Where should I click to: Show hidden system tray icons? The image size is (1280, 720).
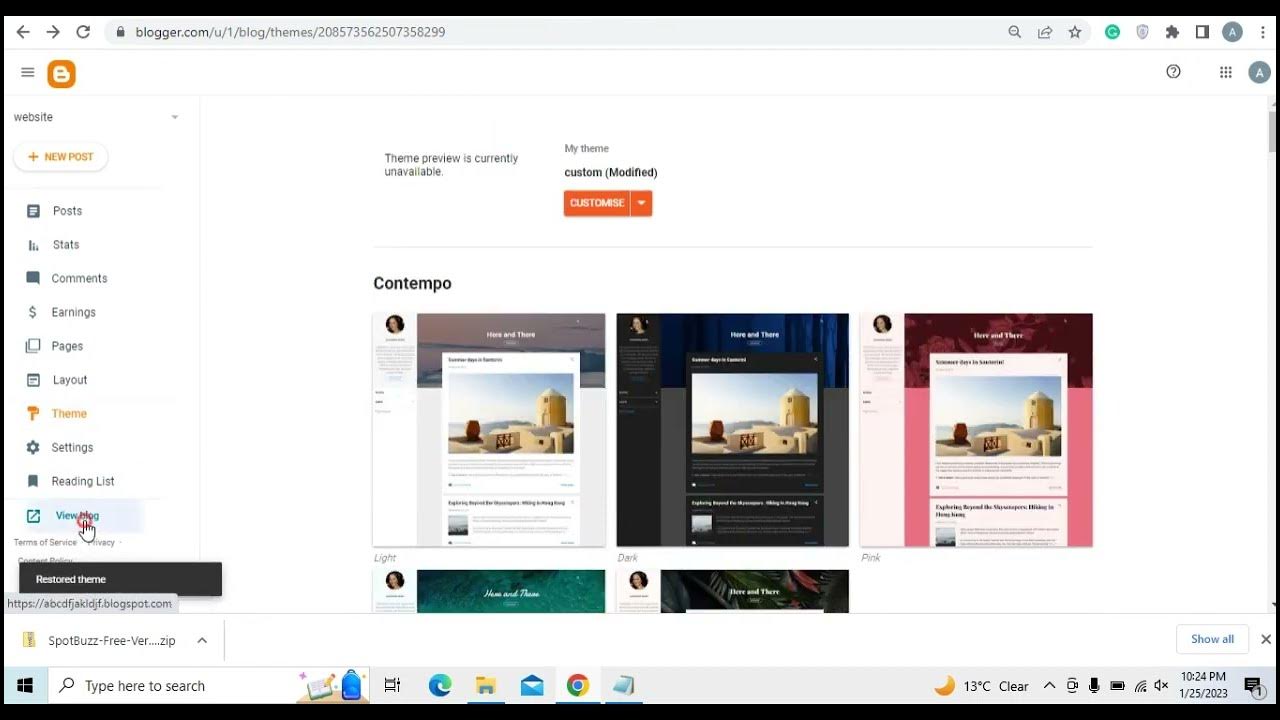1049,686
